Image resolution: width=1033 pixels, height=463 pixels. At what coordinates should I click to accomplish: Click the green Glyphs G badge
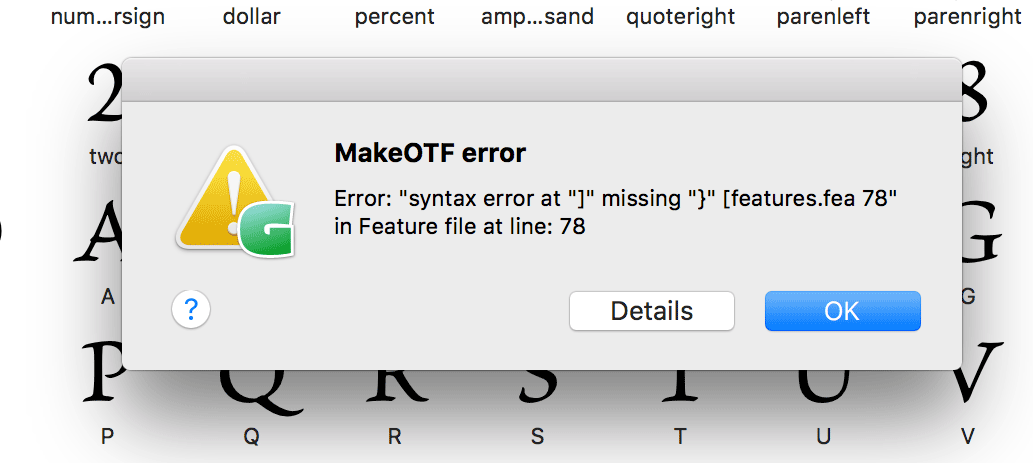[x=266, y=229]
